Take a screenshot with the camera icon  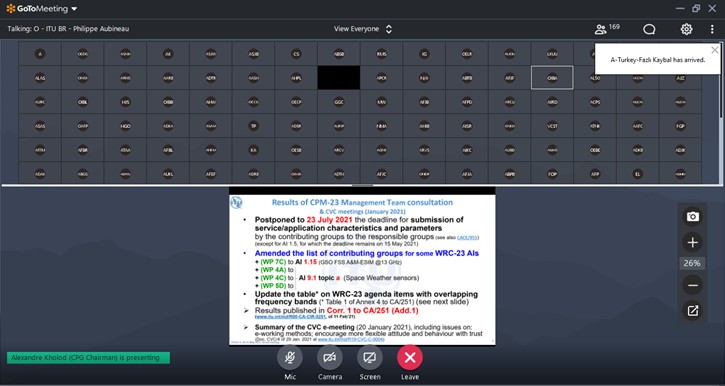tap(692, 216)
